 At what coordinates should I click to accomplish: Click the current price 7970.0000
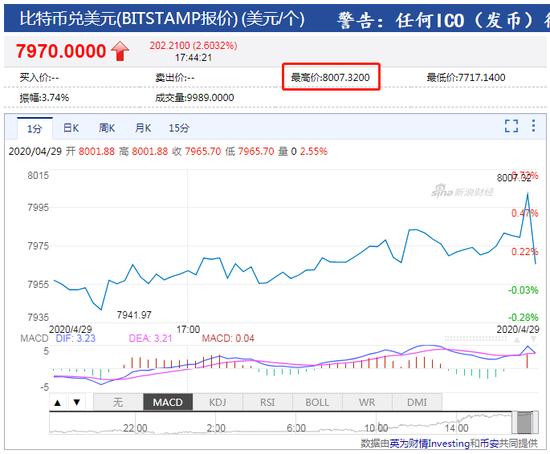coord(61,51)
